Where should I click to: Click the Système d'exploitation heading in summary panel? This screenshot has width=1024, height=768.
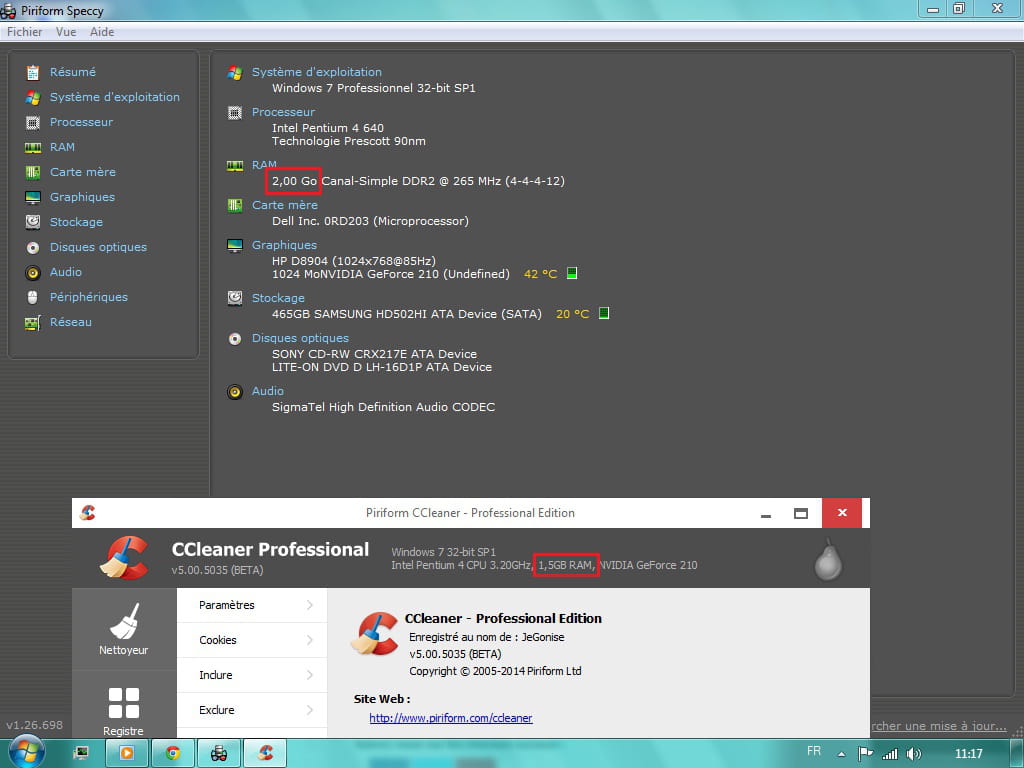tap(317, 72)
